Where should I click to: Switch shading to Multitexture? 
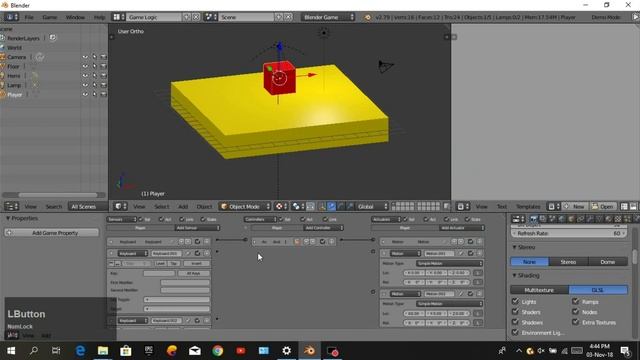[539, 290]
